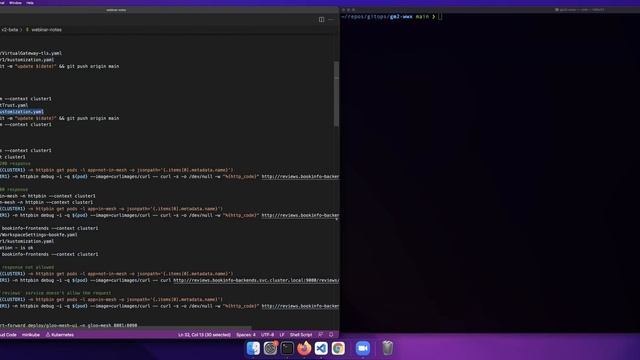This screenshot has width=640, height=360.
Task: Open the Trash in the dock
Action: point(387,348)
